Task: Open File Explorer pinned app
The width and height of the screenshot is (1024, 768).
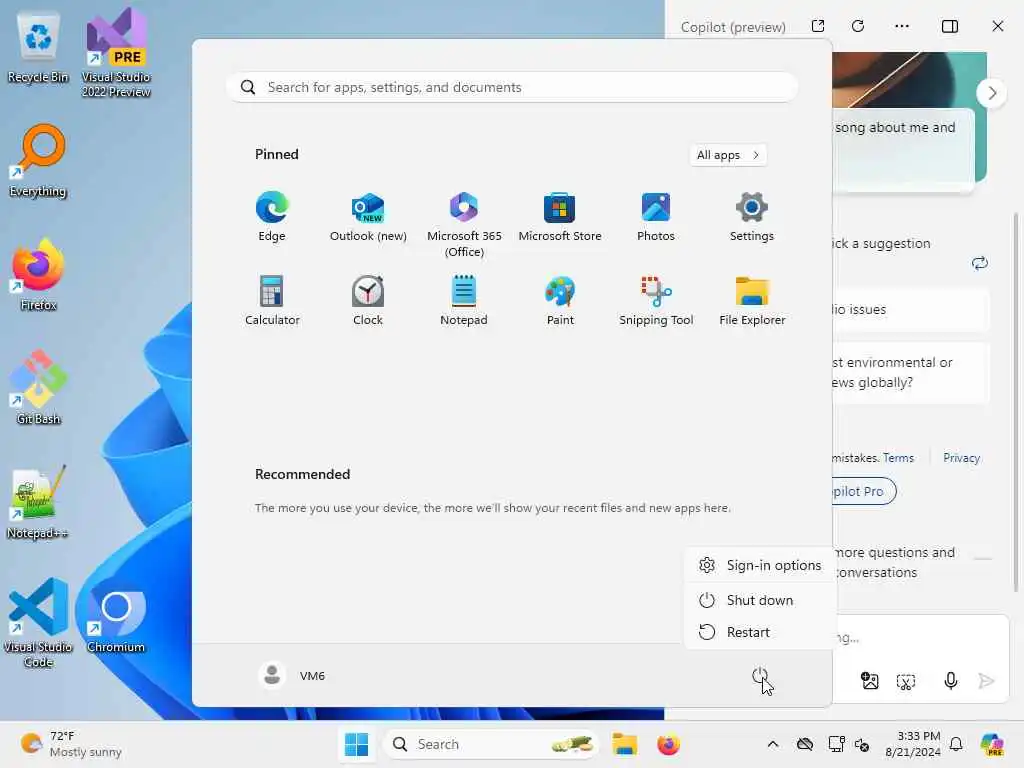Action: (x=752, y=301)
